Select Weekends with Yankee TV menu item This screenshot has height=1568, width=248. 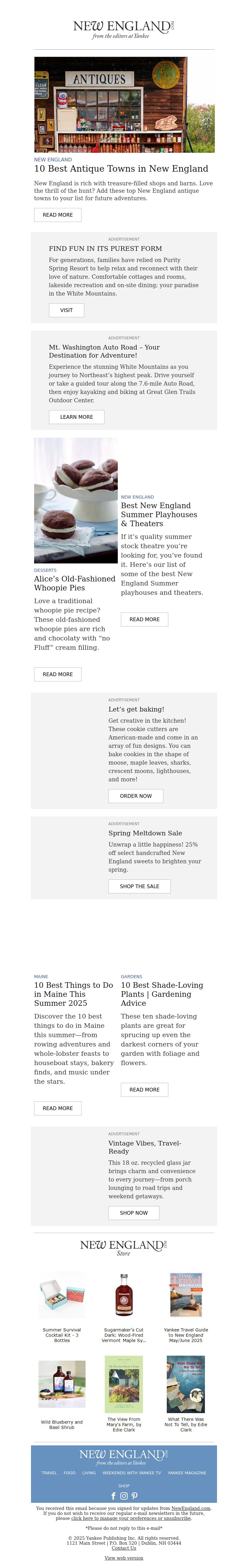tap(132, 1473)
